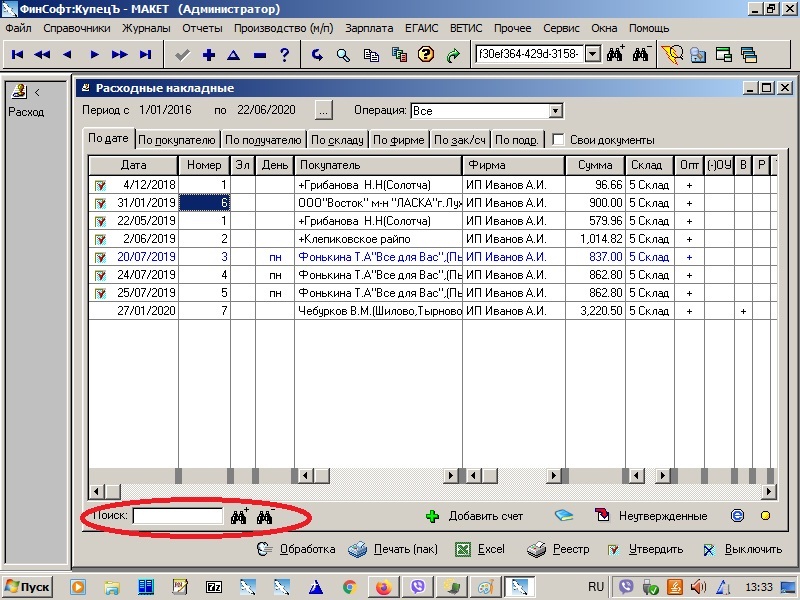Click the Firefox taskbar icon
This screenshot has height=600, width=800.
coord(383,587)
